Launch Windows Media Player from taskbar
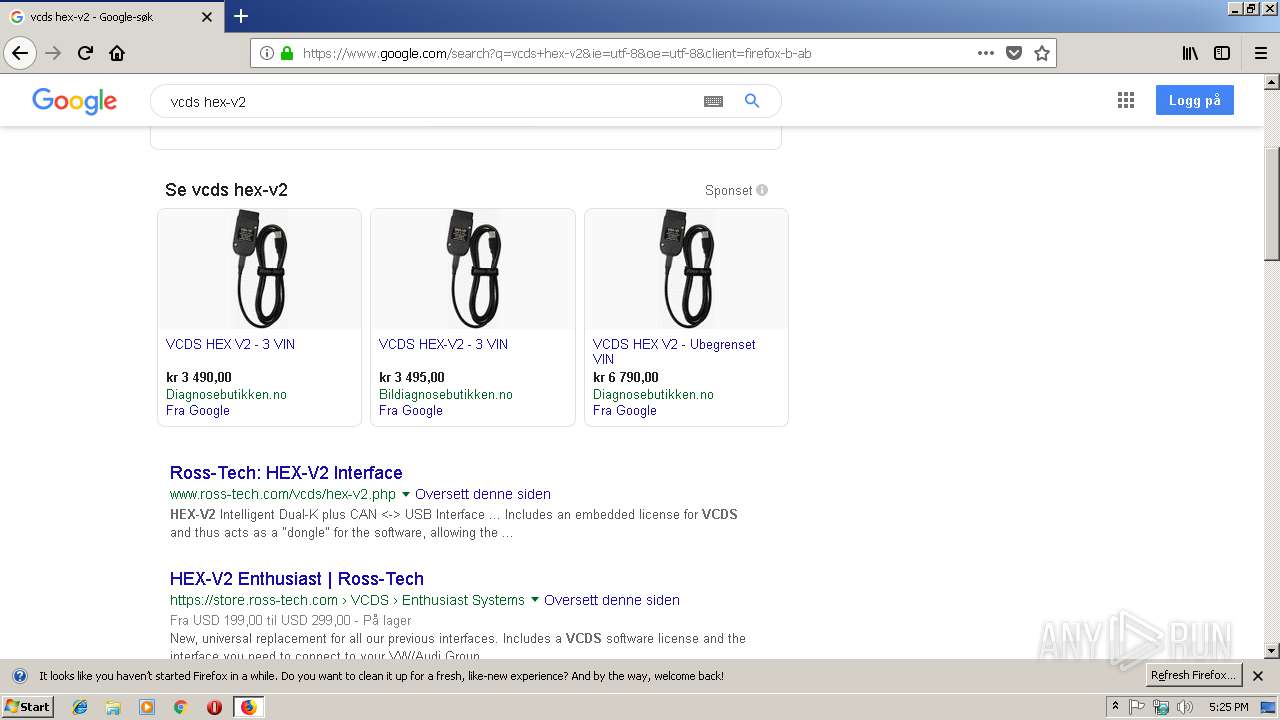 pyautogui.click(x=147, y=707)
